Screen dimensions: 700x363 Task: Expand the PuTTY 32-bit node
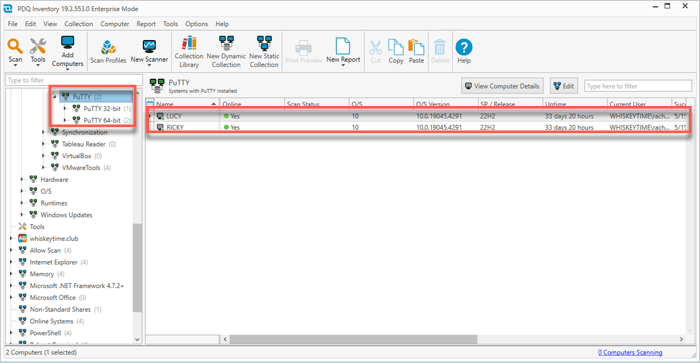click(x=65, y=108)
